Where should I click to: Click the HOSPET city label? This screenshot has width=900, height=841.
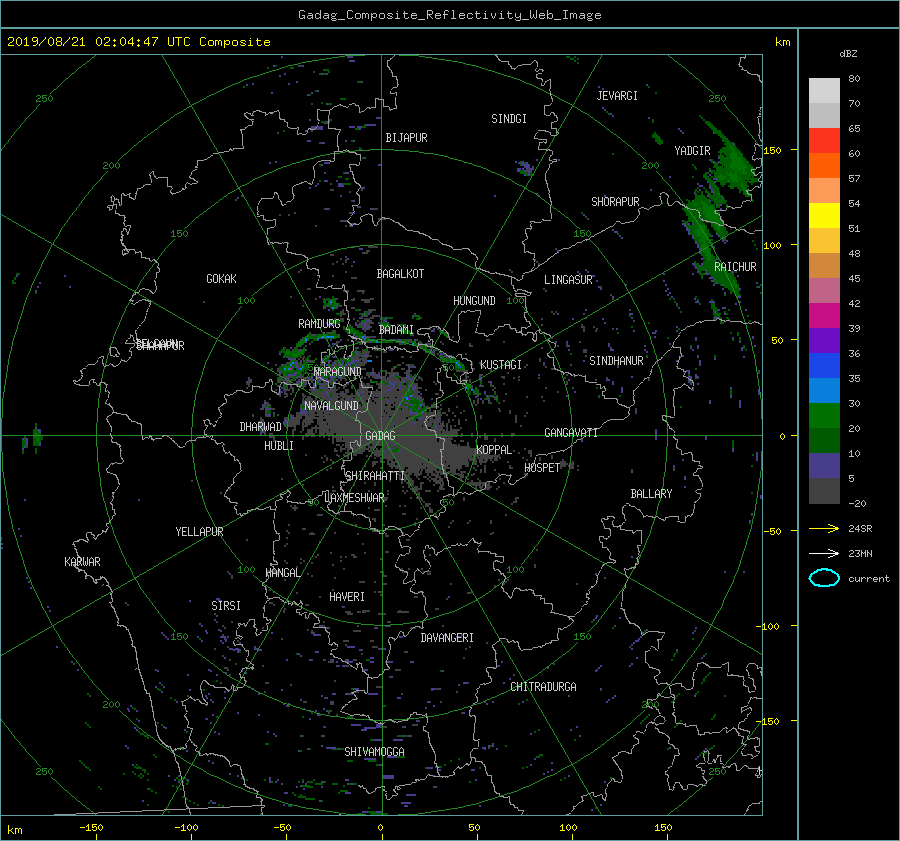coord(542,468)
